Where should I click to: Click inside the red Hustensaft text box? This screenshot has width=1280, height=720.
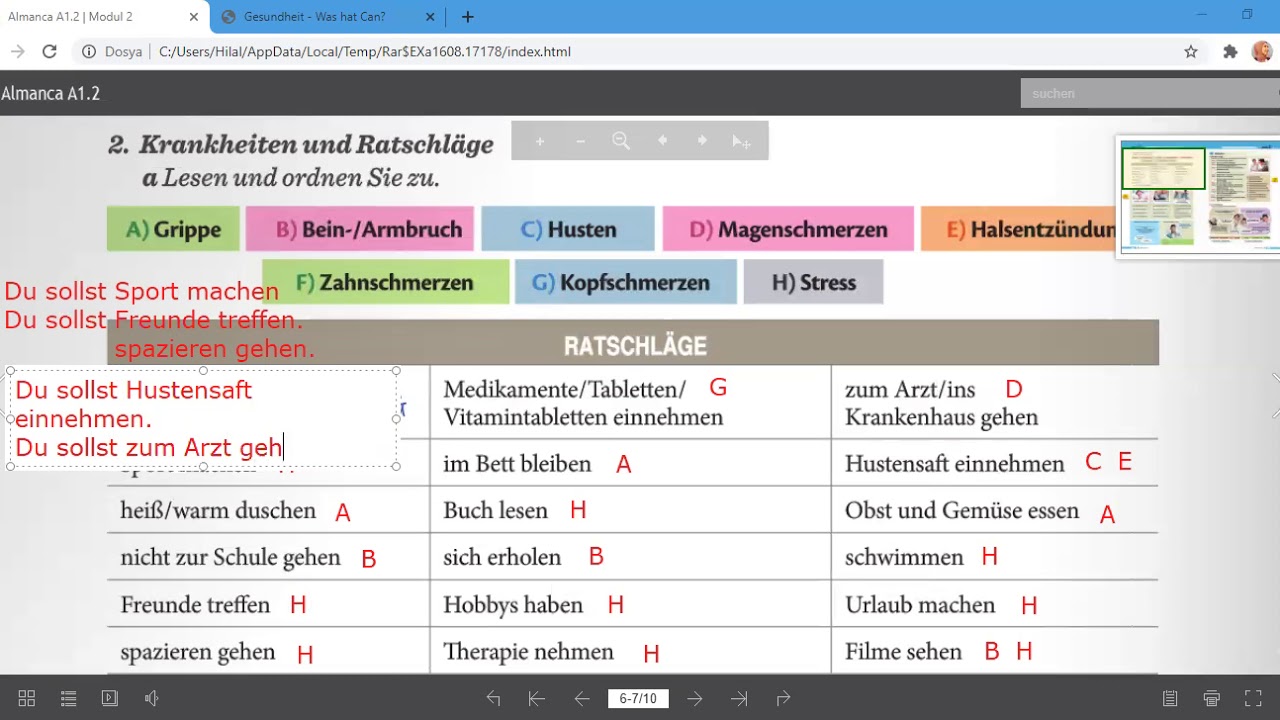coord(203,418)
